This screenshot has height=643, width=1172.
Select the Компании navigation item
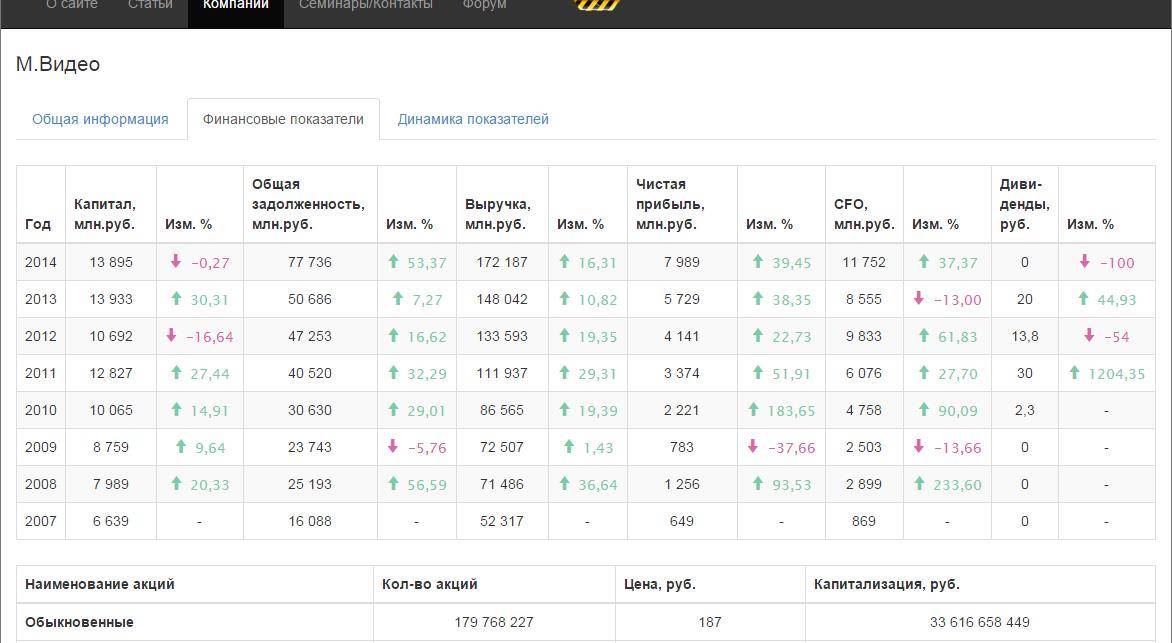pyautogui.click(x=235, y=6)
